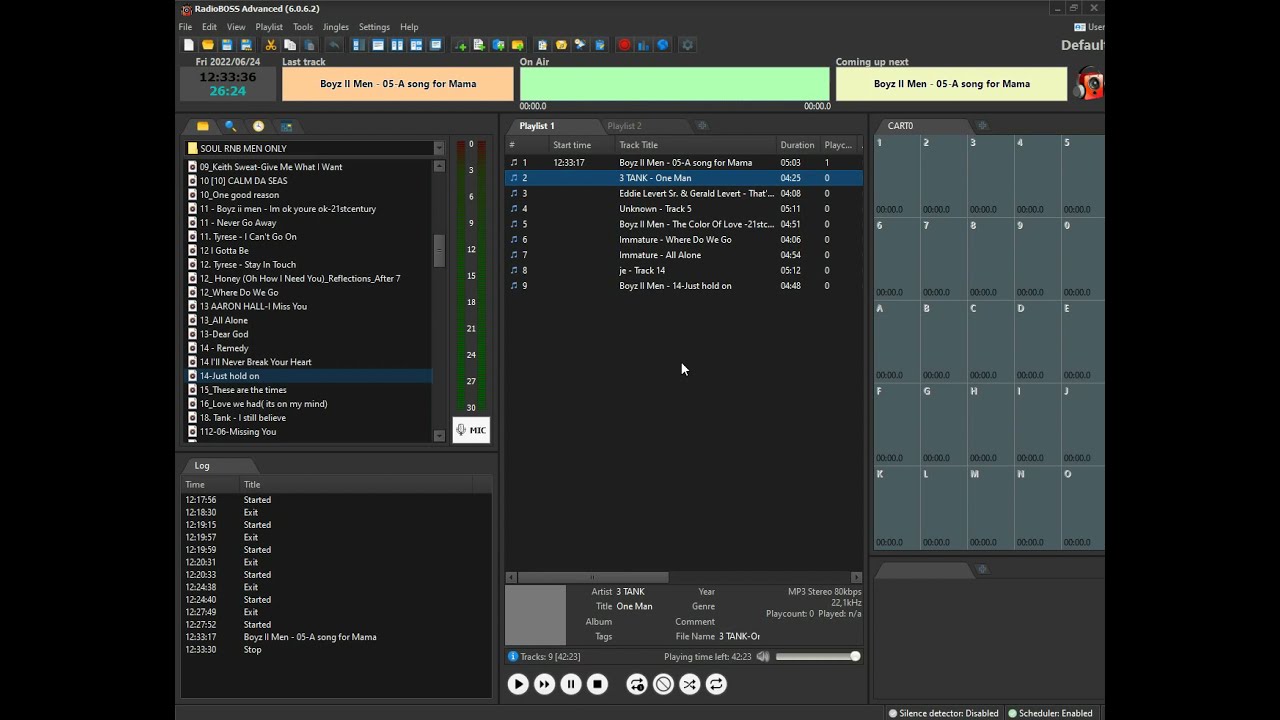The height and width of the screenshot is (720, 1280).
Task: Click the scissors cut icon
Action: pyautogui.click(x=270, y=45)
